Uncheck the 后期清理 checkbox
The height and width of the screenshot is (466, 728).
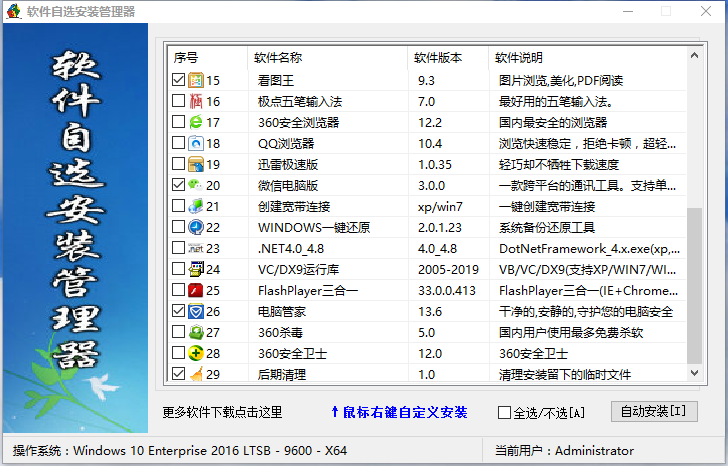pos(178,373)
